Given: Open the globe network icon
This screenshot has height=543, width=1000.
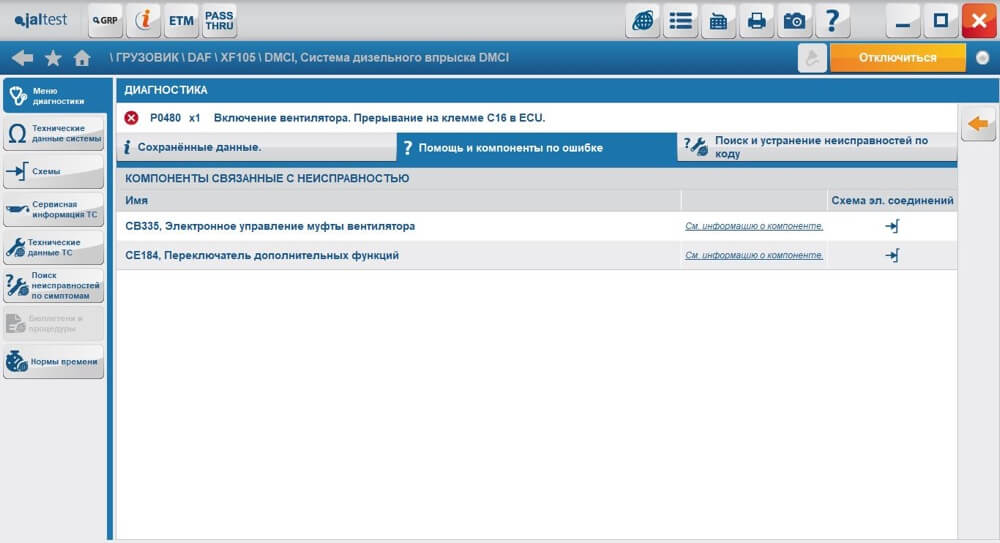Looking at the screenshot, I should point(642,20).
